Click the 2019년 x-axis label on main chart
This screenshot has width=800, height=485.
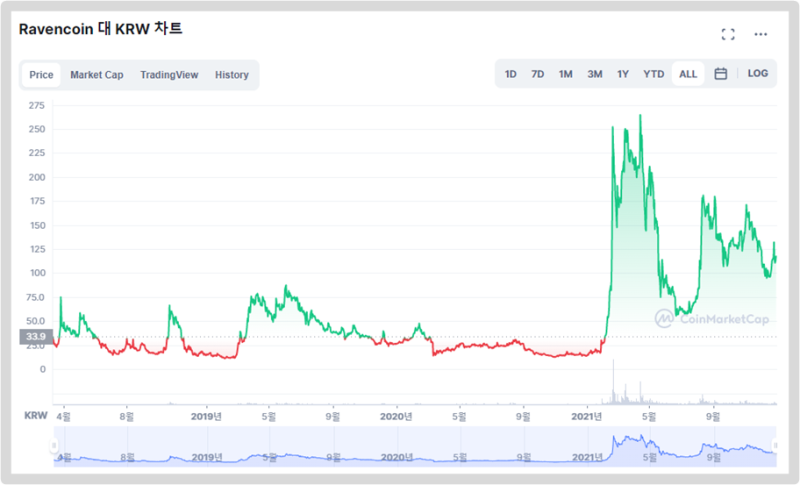(x=206, y=417)
